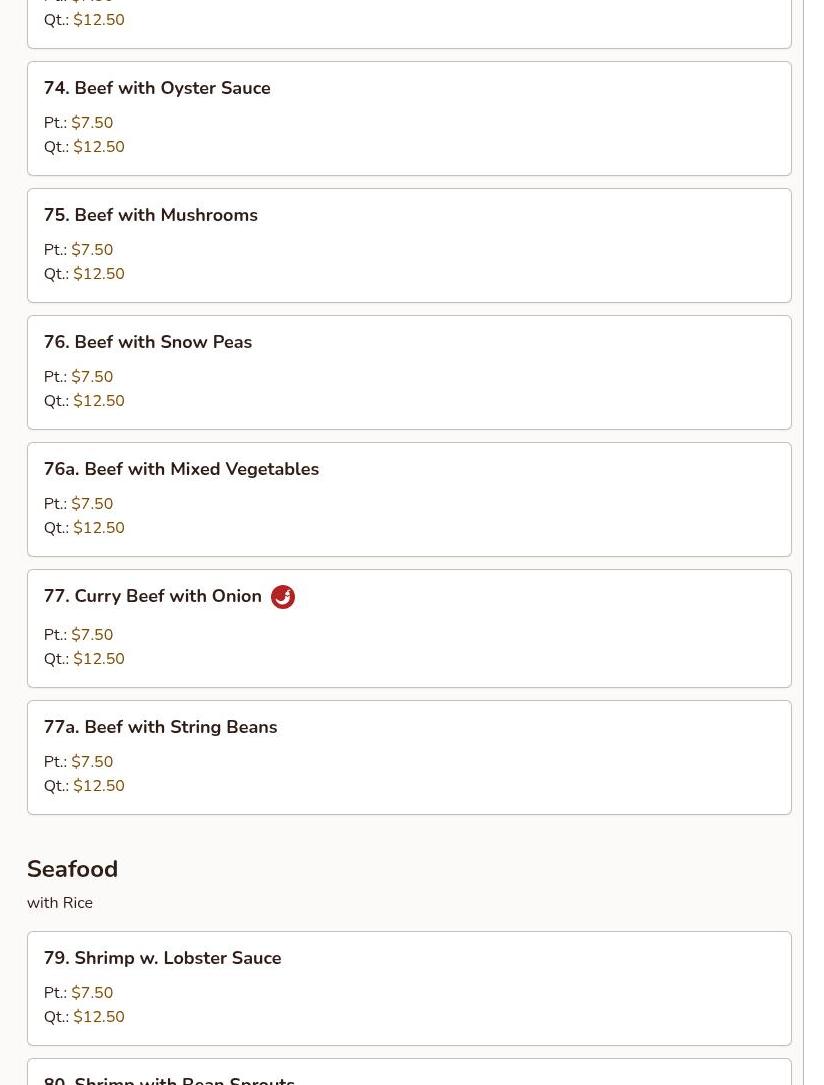Click the spicy pepper icon on Curry Beef
Image resolution: width=824 pixels, height=1085 pixels.
tap(283, 597)
